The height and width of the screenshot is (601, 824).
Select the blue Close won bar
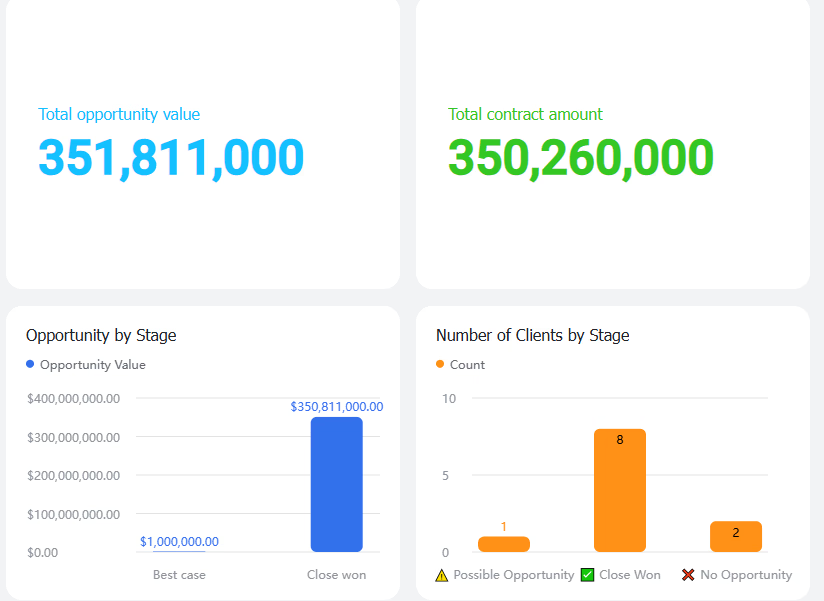pos(336,484)
